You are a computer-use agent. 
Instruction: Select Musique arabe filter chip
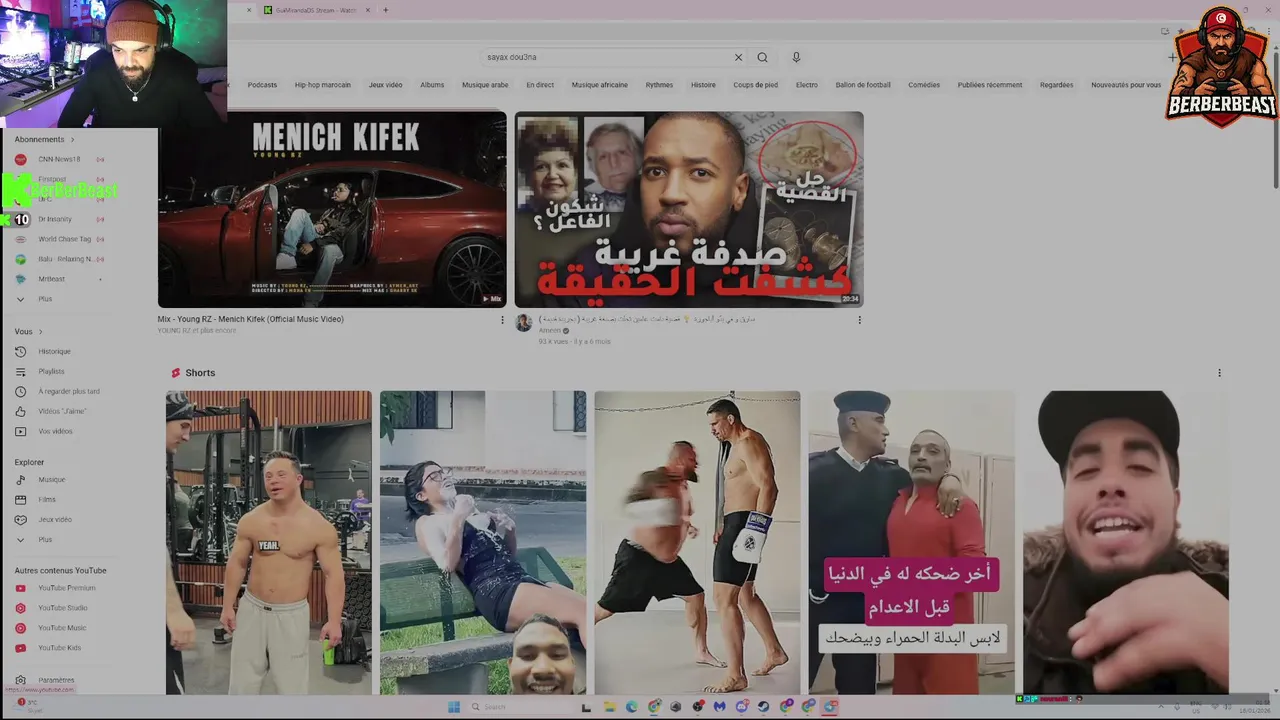(485, 85)
